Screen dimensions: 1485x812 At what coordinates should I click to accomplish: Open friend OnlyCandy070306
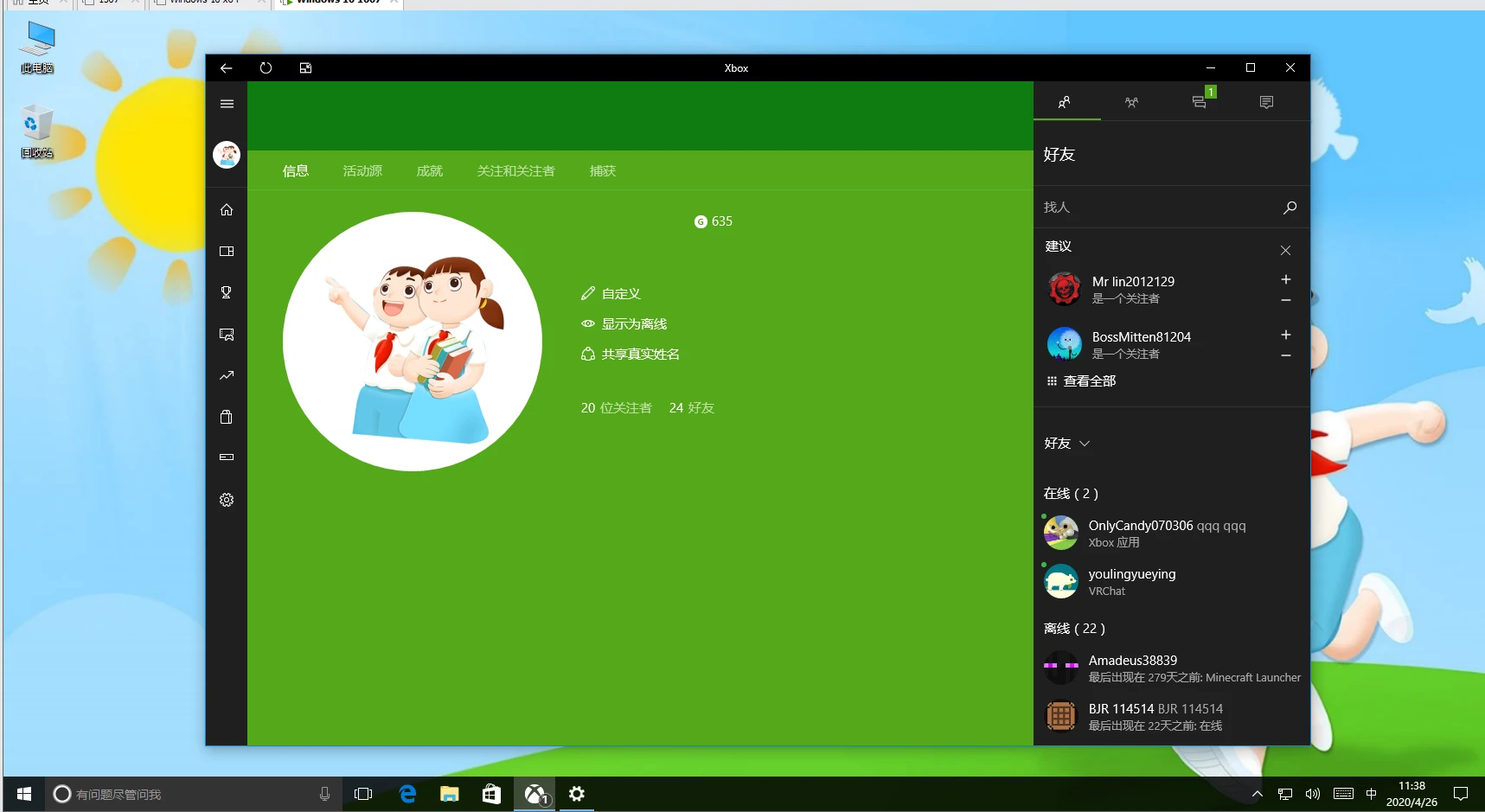(x=1172, y=534)
